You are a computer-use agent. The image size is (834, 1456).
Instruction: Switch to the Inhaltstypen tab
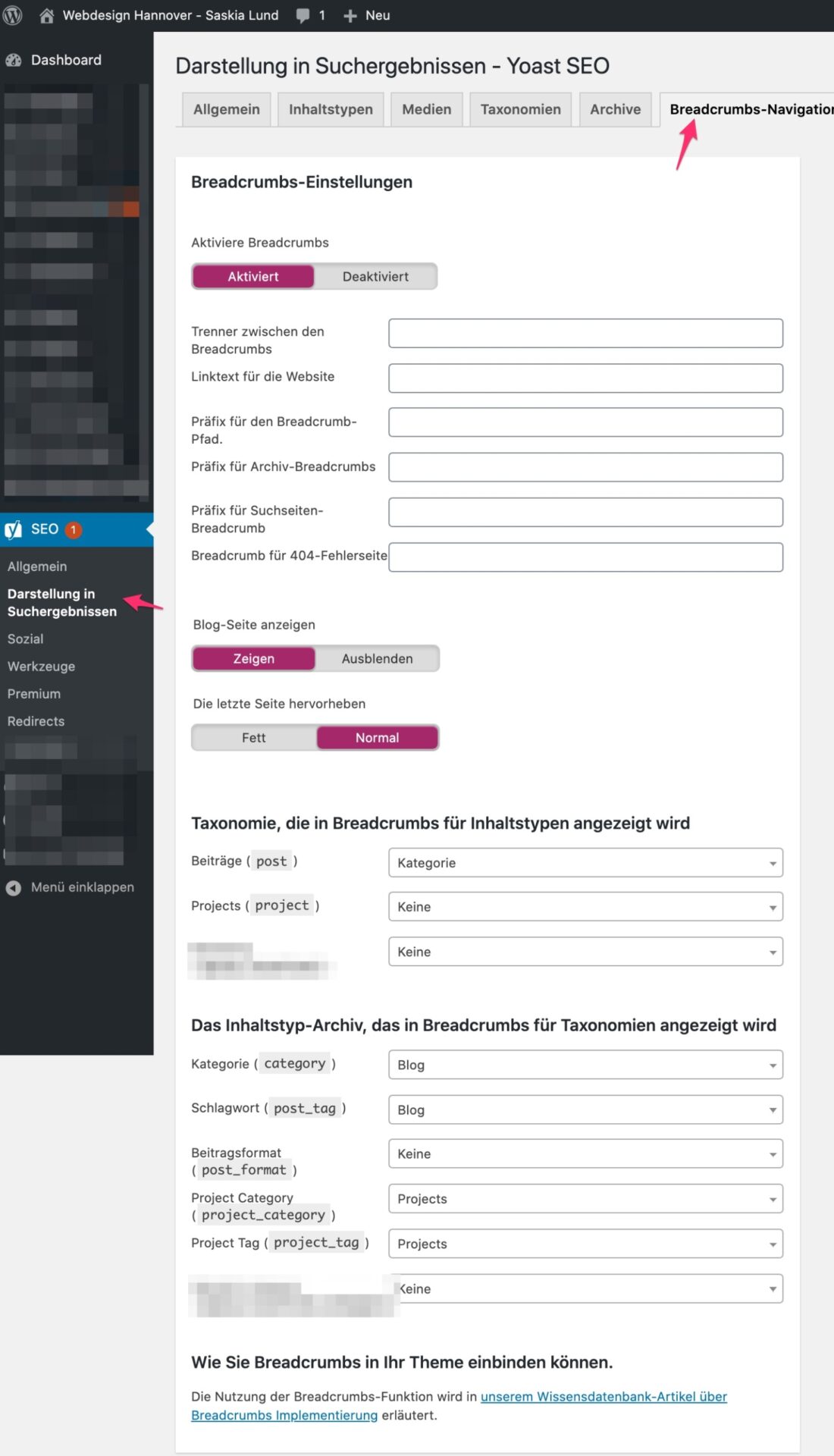(x=331, y=109)
